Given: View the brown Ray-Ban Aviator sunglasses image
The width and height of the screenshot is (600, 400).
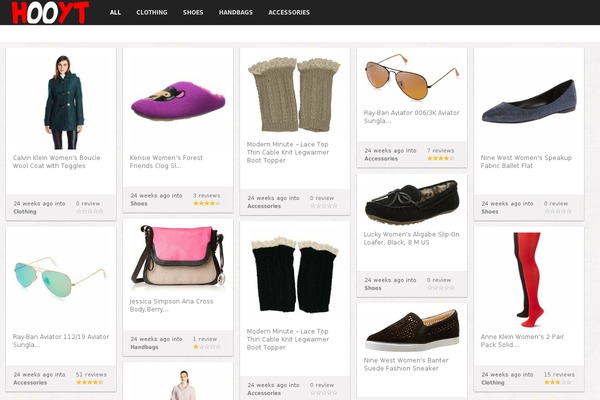Looking at the screenshot, I should pyautogui.click(x=412, y=78).
